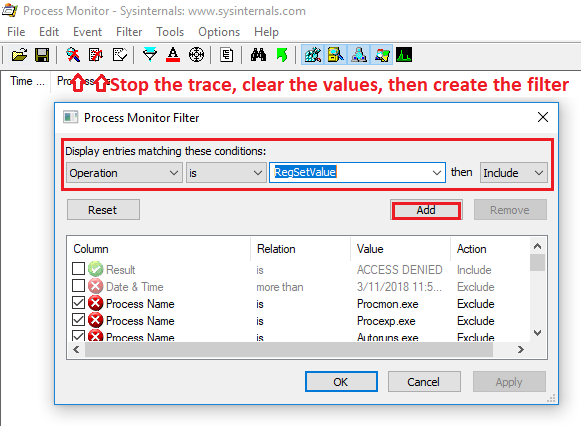Click the filter list horizontal scrollbar thumb

pyautogui.click(x=289, y=349)
